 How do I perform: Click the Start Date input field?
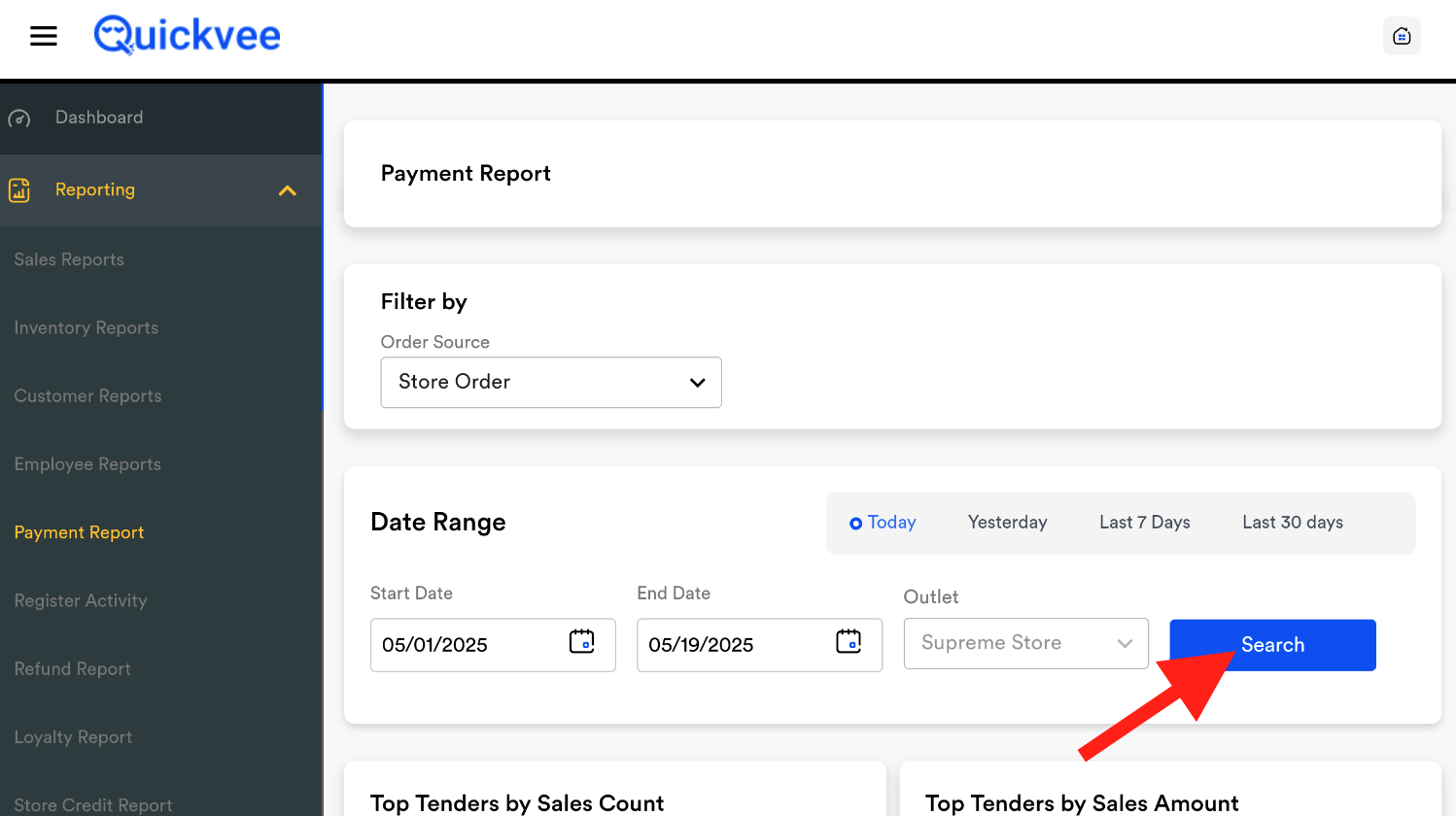[467, 645]
